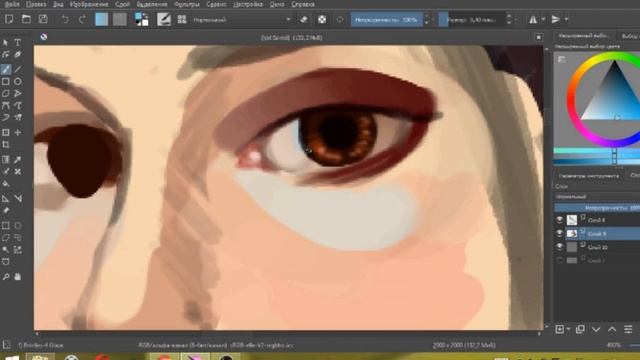Viewport: 640px width, 360px height.
Task: Select the Text tool in the toolbox
Action: [x=18, y=42]
